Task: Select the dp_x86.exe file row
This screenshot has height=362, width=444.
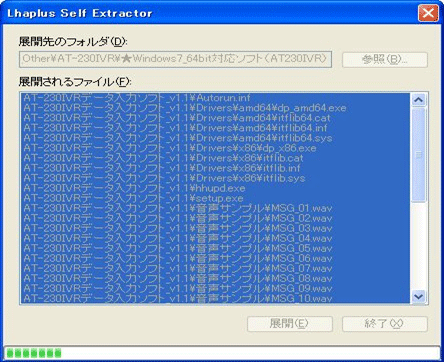Action: click(x=215, y=148)
